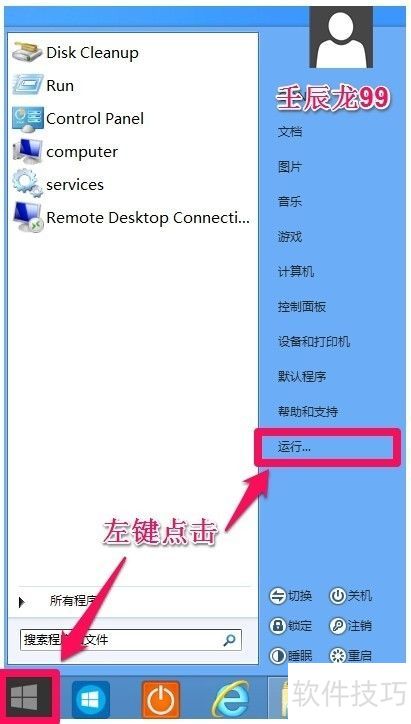Open 控制面板 in the right pane
The height and width of the screenshot is (724, 411).
302,307
